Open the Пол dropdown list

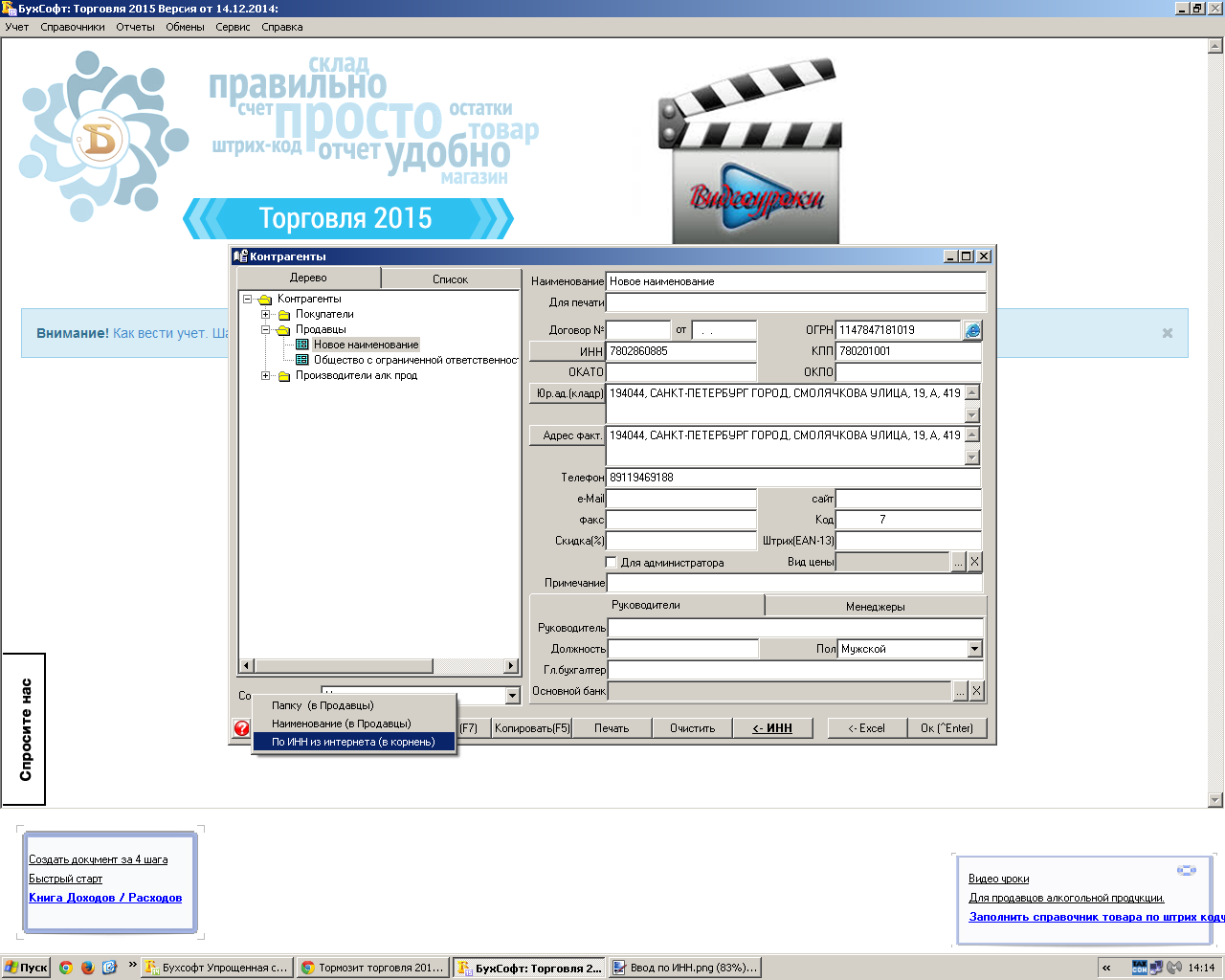(x=974, y=649)
